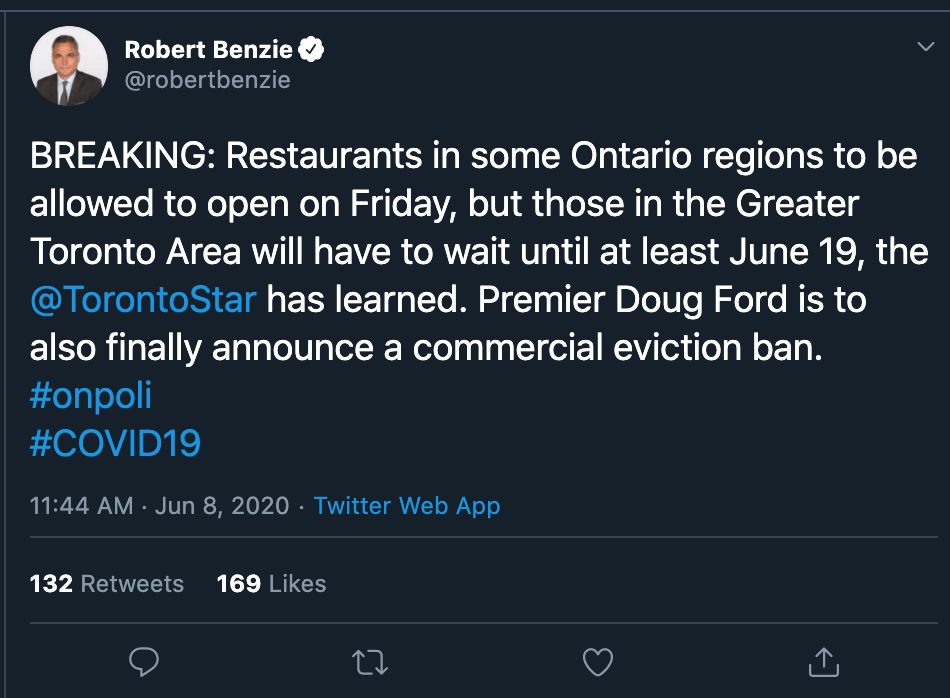Viewport: 950px width, 698px height.
Task: Open the top-right chevron menu
Action: click(925, 45)
